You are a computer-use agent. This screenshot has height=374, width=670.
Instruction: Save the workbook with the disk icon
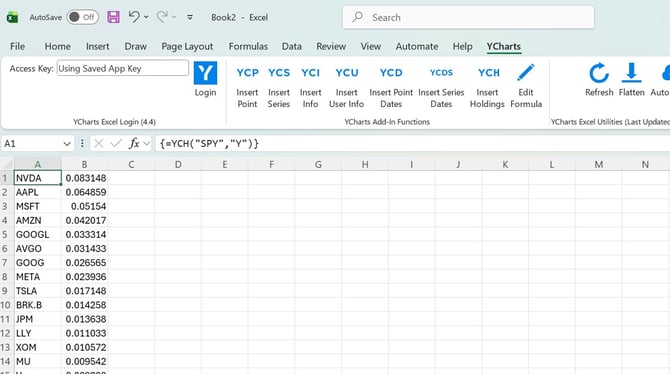click(113, 17)
